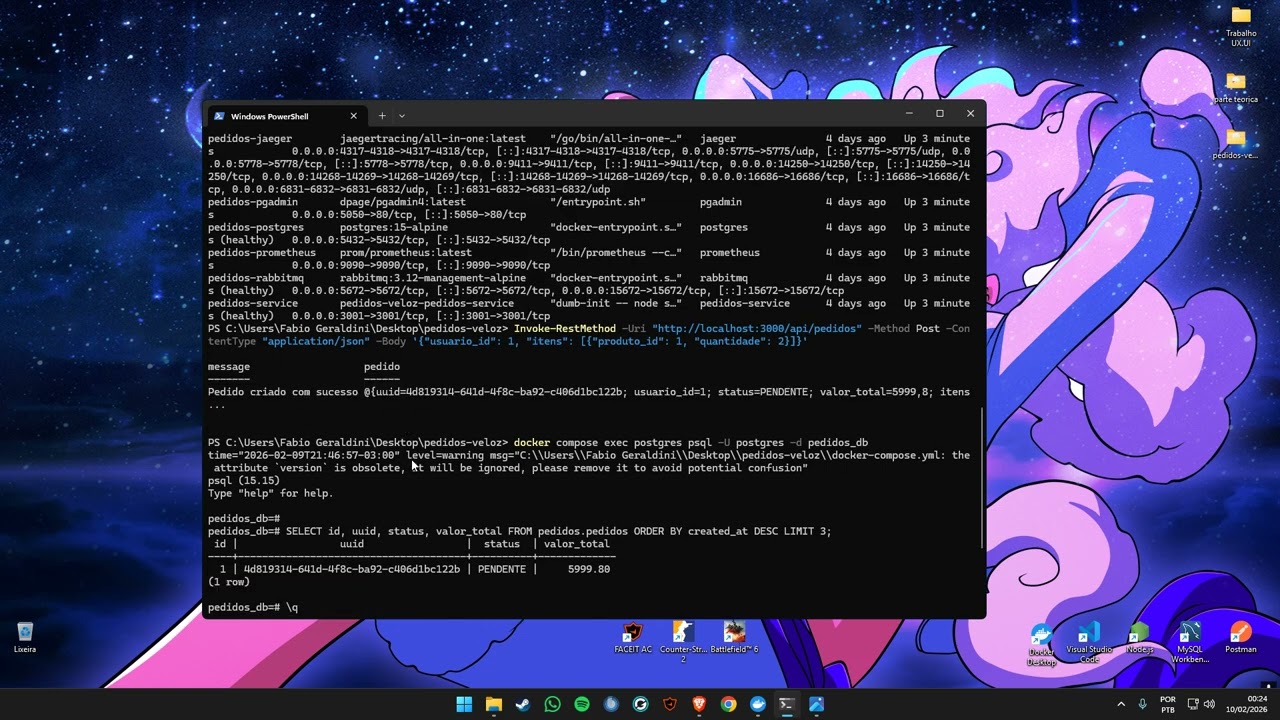Open volume control in the system tray
The width and height of the screenshot is (1280, 720).
point(1209,704)
